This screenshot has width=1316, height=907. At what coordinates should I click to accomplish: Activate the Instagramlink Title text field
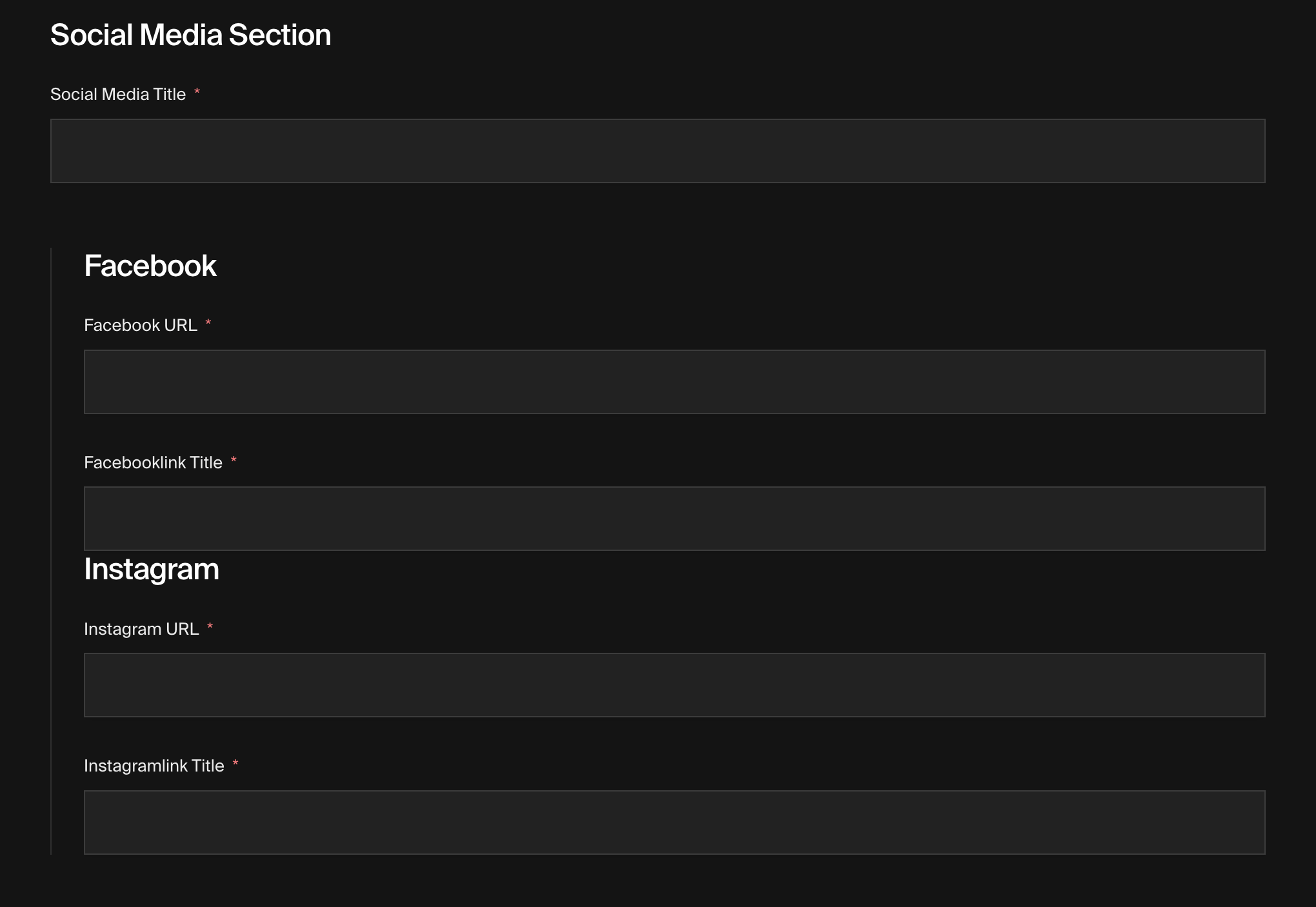coord(675,822)
